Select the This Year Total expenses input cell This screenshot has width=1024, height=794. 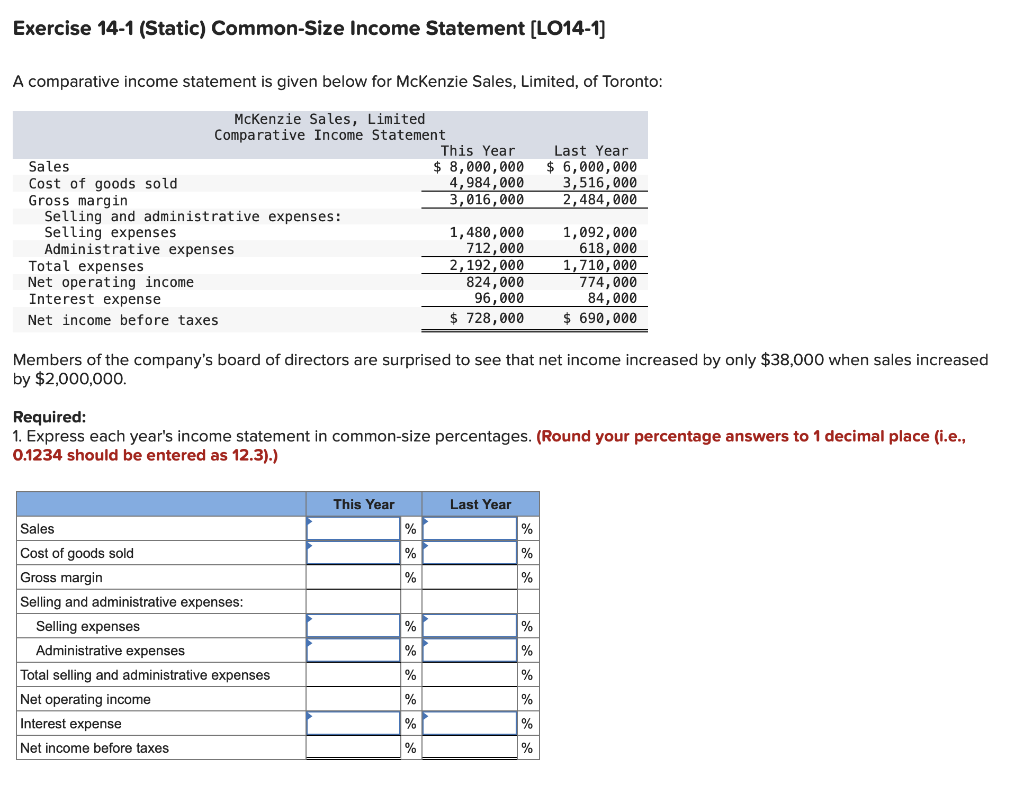click(x=353, y=675)
